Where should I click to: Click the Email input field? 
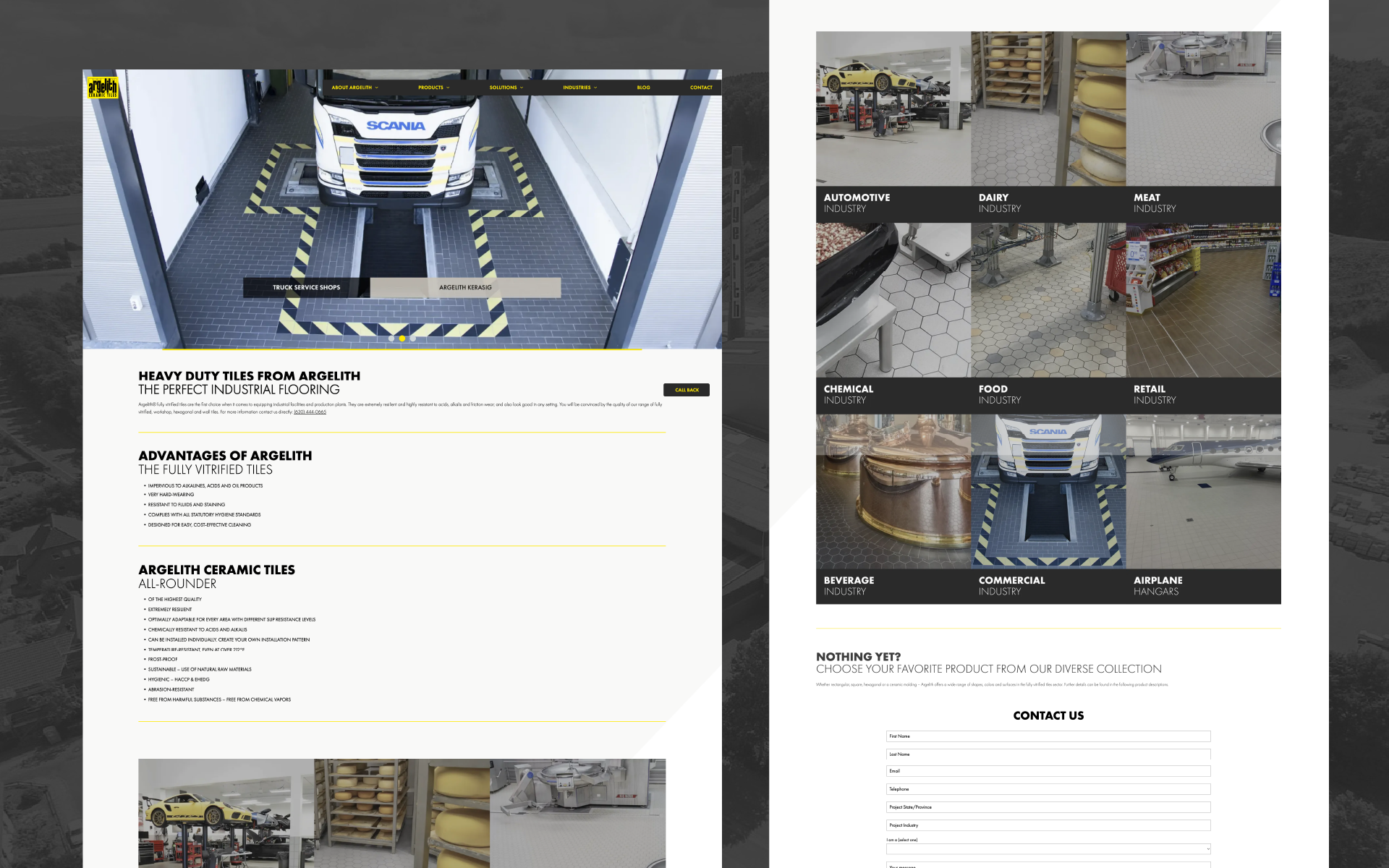point(1048,771)
